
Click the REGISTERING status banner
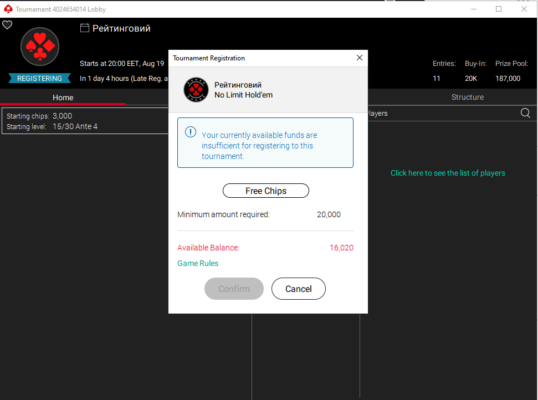pyautogui.click(x=39, y=78)
